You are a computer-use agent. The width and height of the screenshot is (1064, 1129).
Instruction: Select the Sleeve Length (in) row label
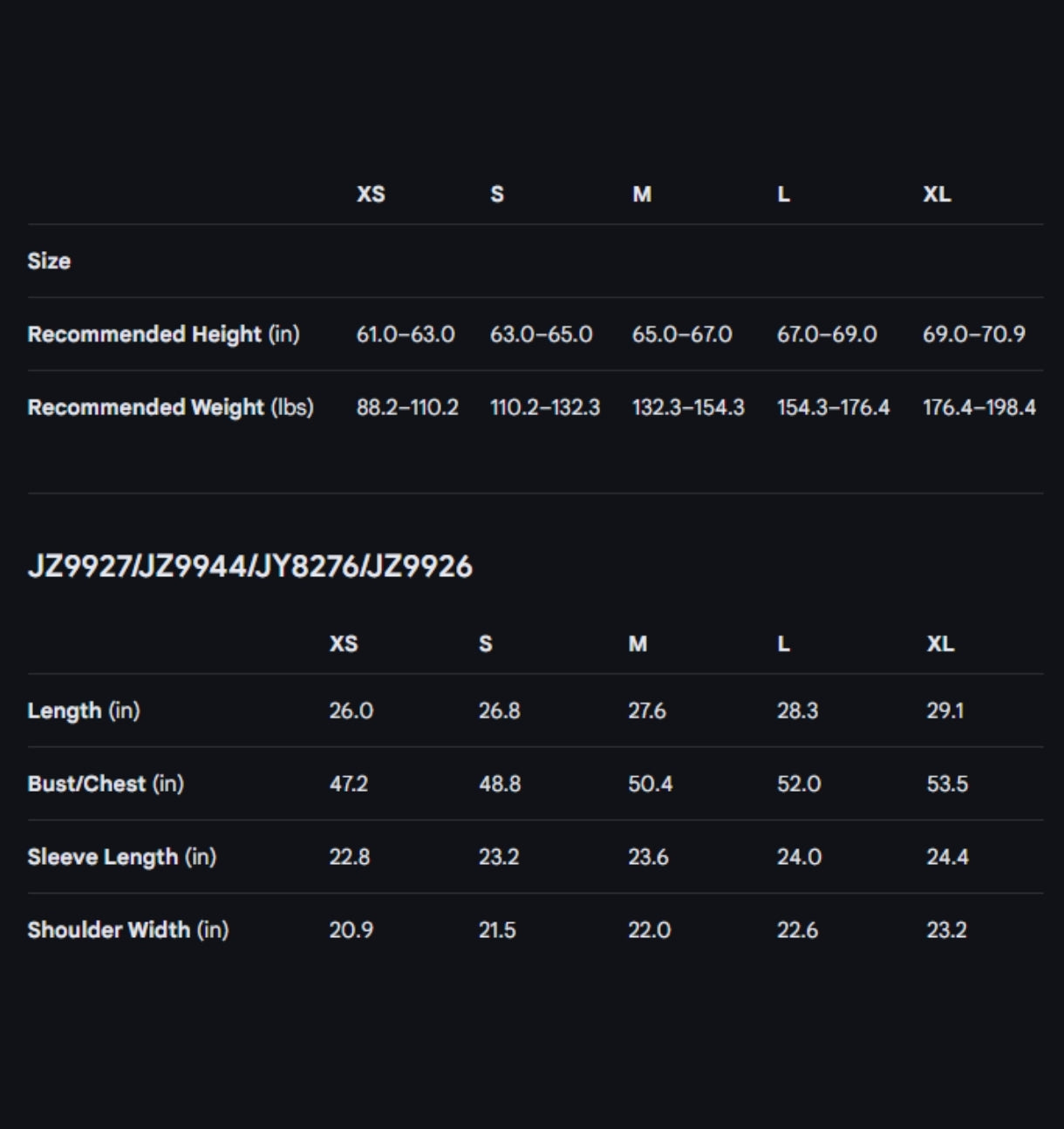(x=121, y=858)
